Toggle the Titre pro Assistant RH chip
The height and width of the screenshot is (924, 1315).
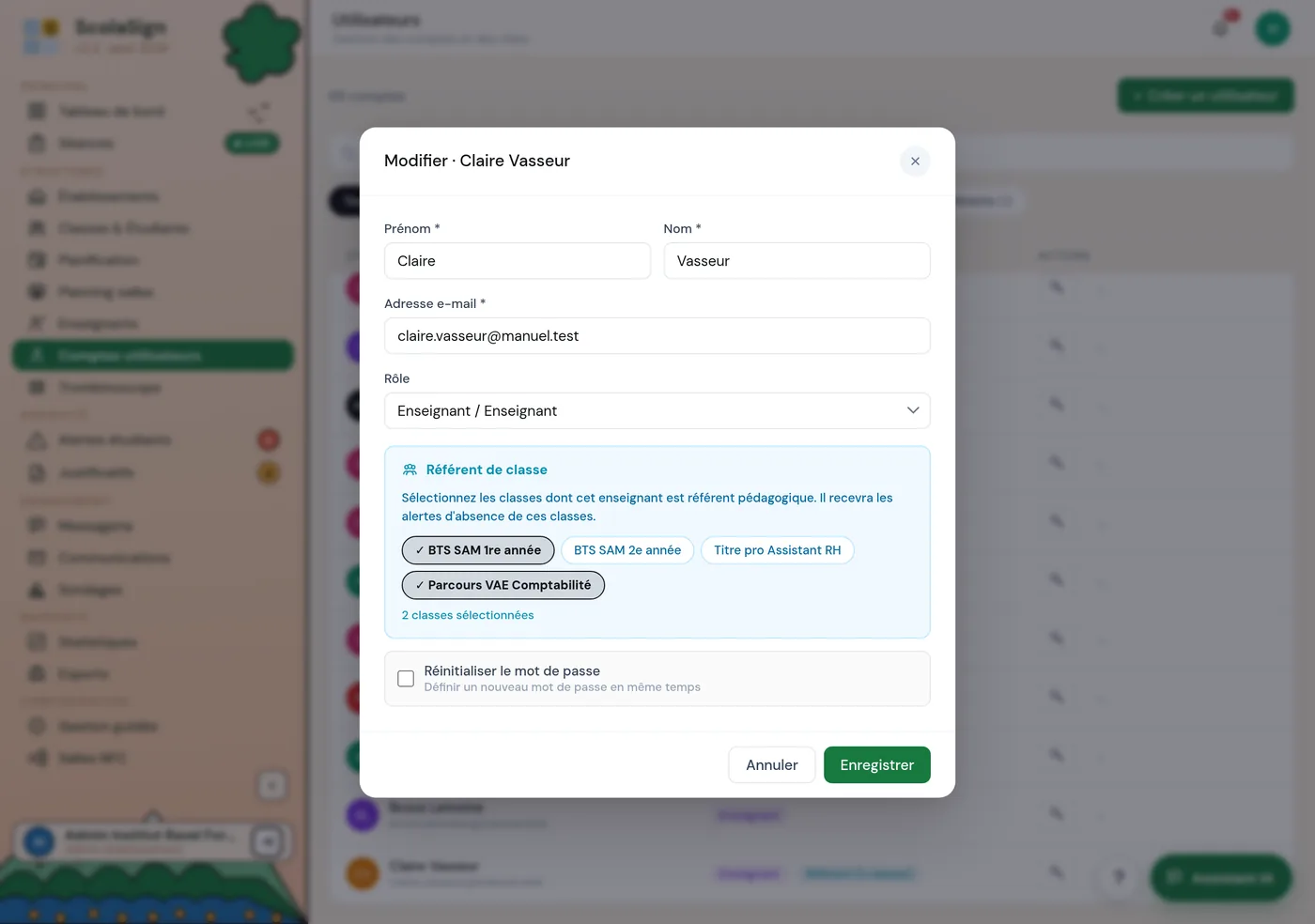pyautogui.click(x=778, y=550)
